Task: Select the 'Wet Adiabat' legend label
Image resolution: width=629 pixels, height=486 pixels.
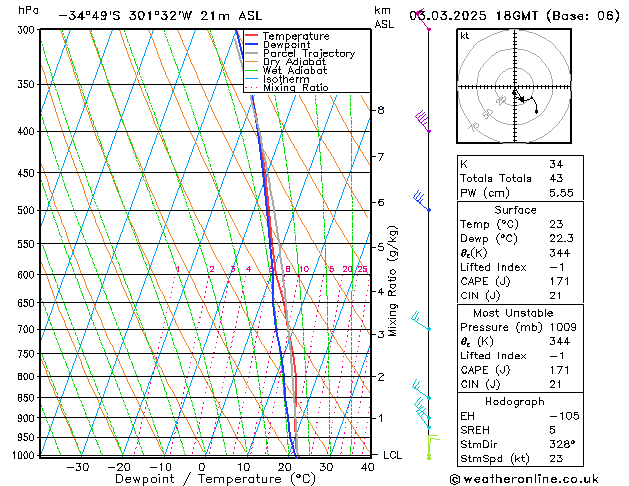Action: 295,70
